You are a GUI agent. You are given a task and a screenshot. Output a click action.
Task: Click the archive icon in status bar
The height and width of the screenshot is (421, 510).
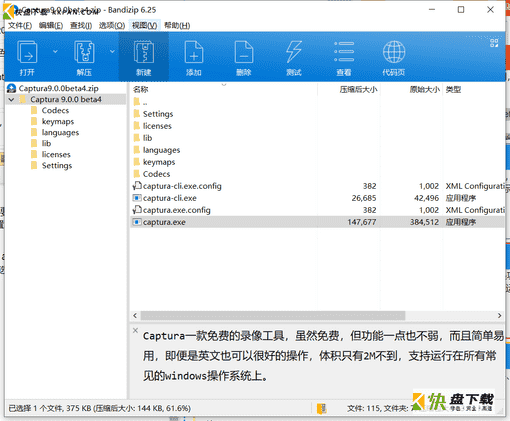322,408
